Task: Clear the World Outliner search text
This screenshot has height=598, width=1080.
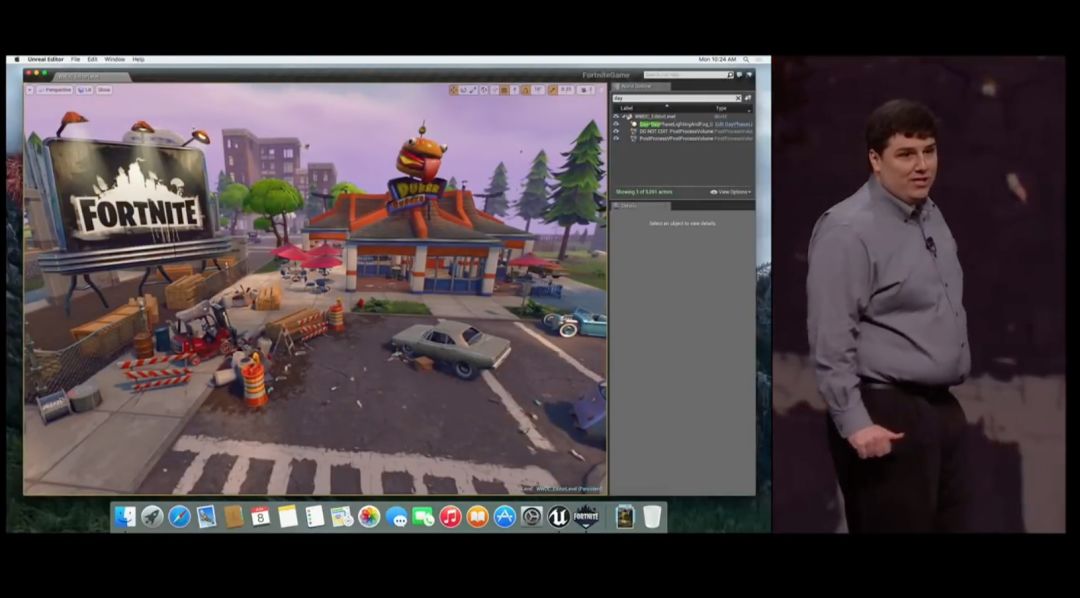Action: pos(738,98)
